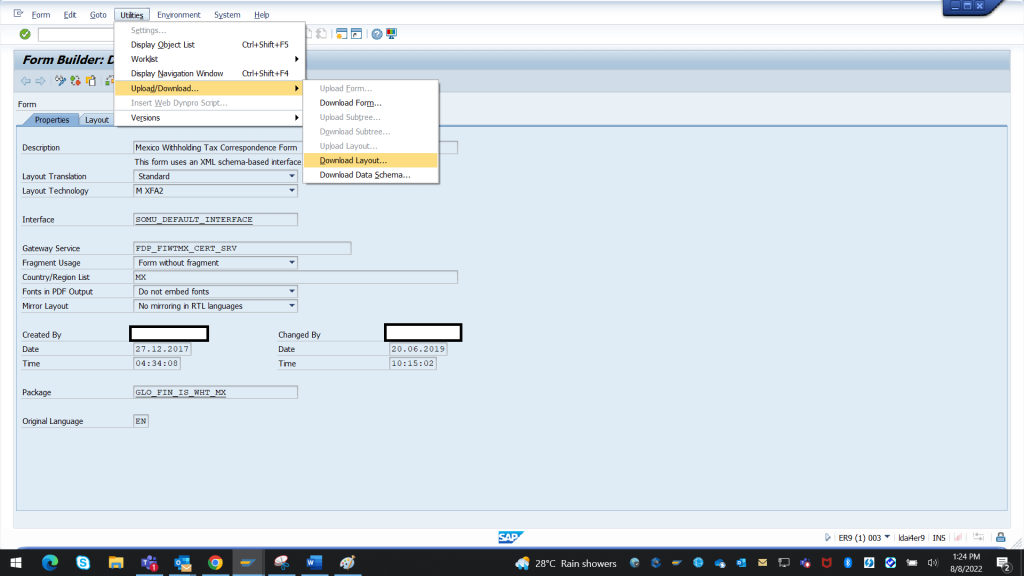Screen dimensions: 1024x576
Task: Open Microsoft Word from the taskbar
Action: [314, 562]
